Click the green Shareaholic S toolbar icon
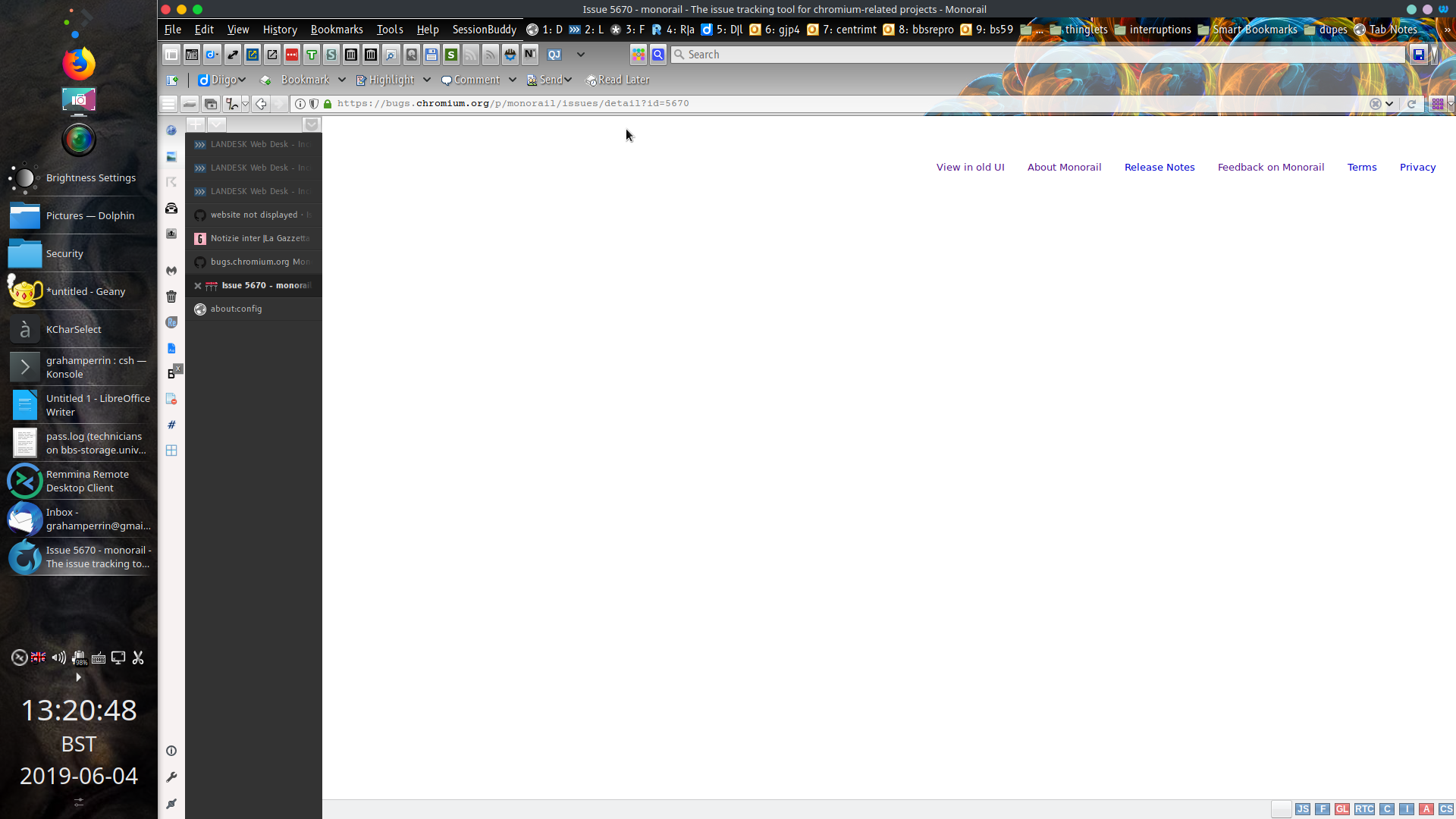 pyautogui.click(x=451, y=55)
